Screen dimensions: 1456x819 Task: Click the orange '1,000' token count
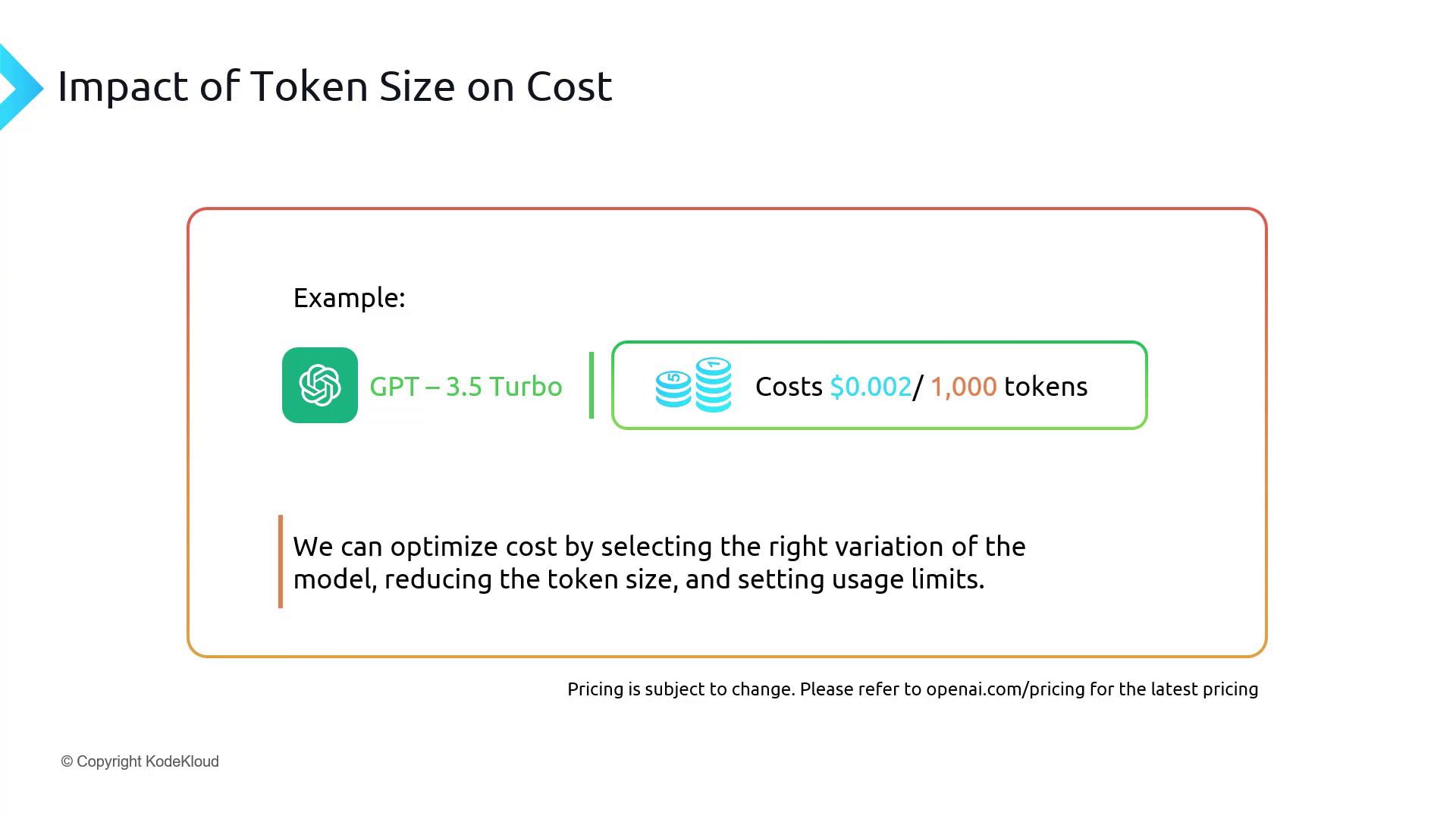tap(963, 387)
